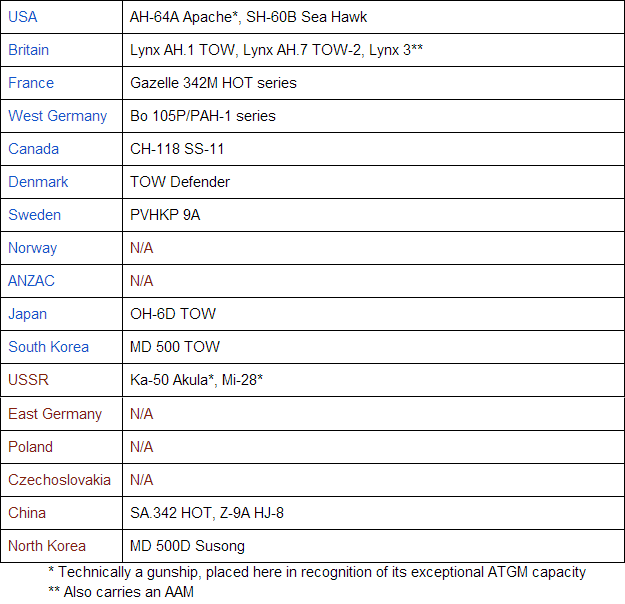Click the N/A entry in Norway row
This screenshot has width=625, height=604.
142,248
